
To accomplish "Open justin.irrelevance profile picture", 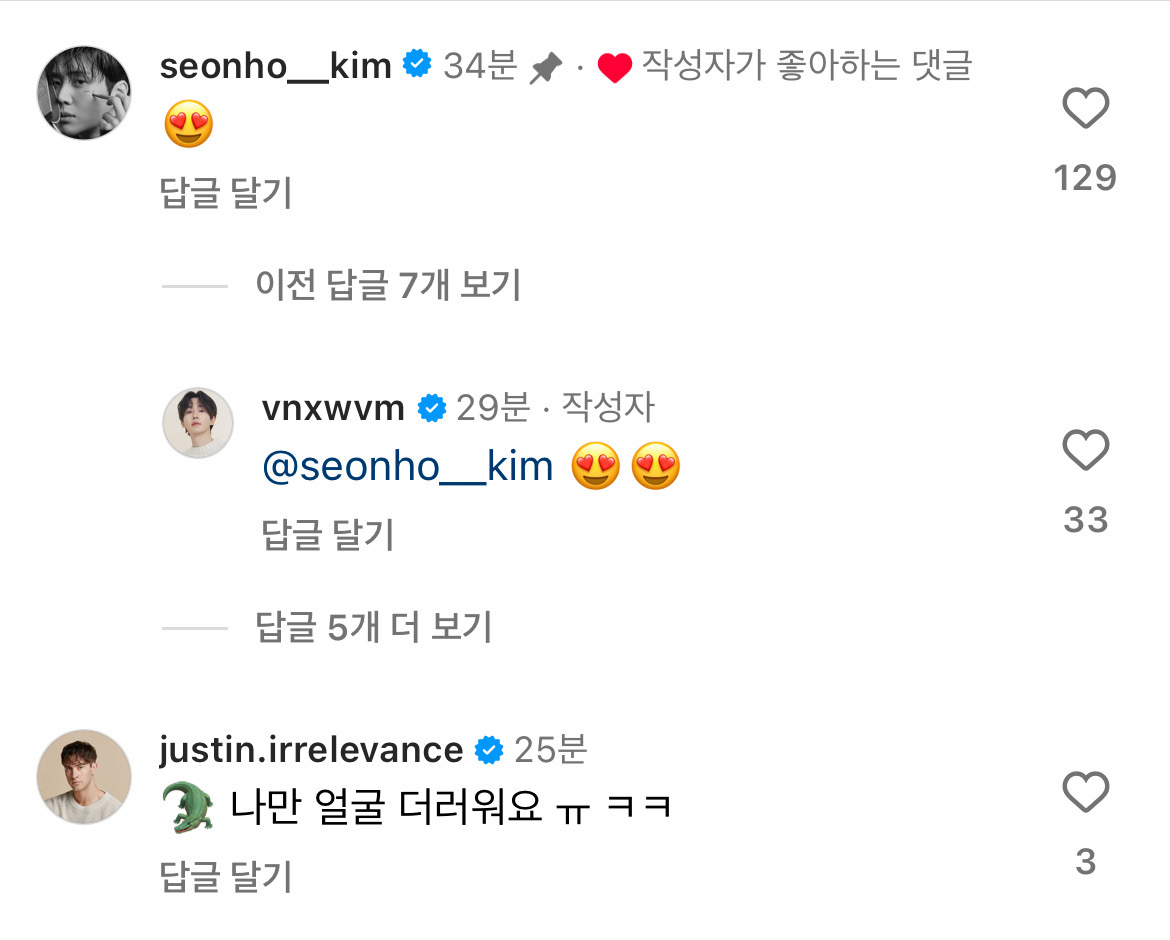I will pos(84,777).
